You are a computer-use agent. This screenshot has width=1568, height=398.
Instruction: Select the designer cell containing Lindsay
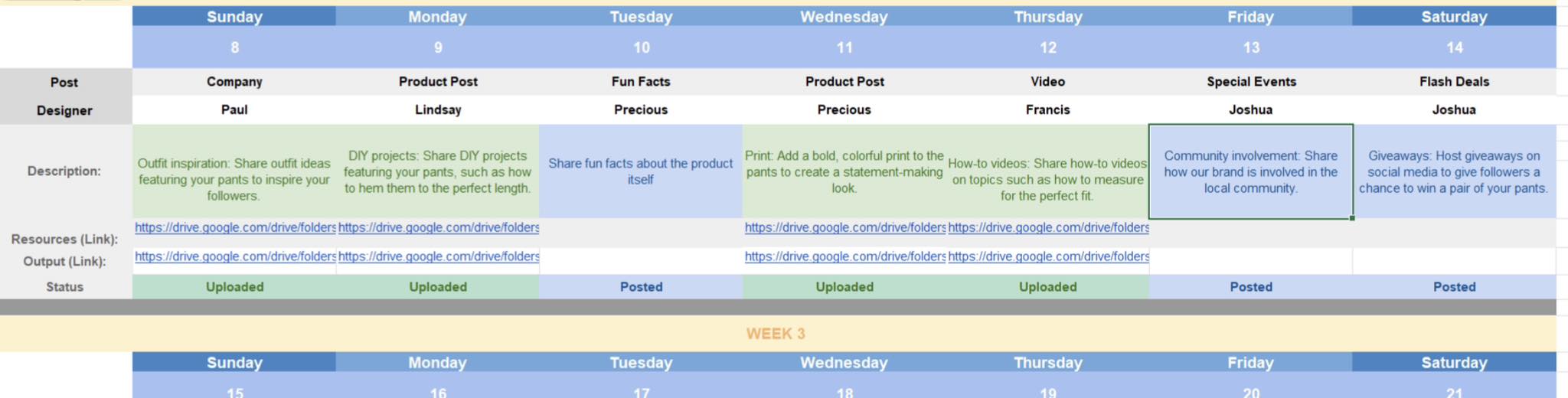coord(438,110)
